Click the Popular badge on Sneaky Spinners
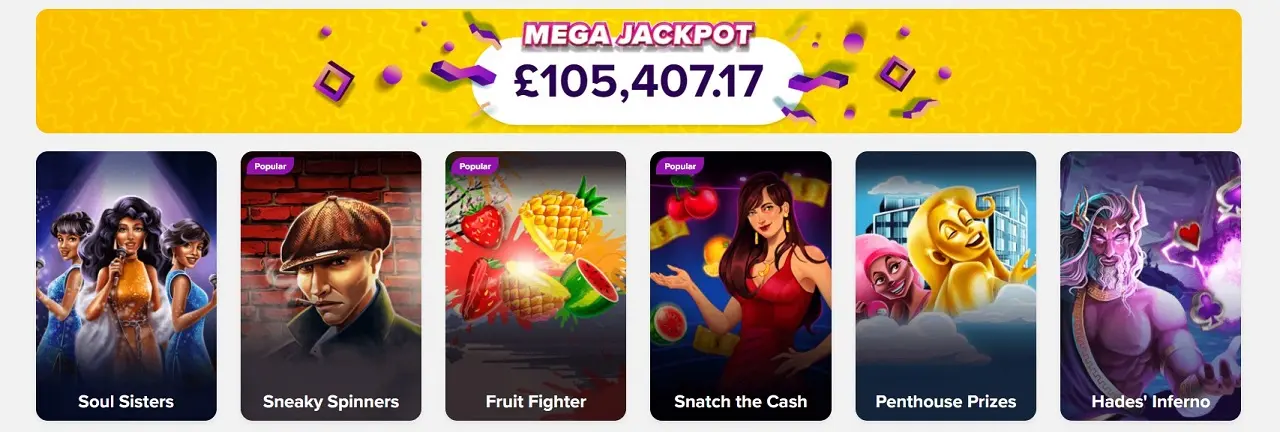Image resolution: width=1280 pixels, height=432 pixels. [x=270, y=166]
